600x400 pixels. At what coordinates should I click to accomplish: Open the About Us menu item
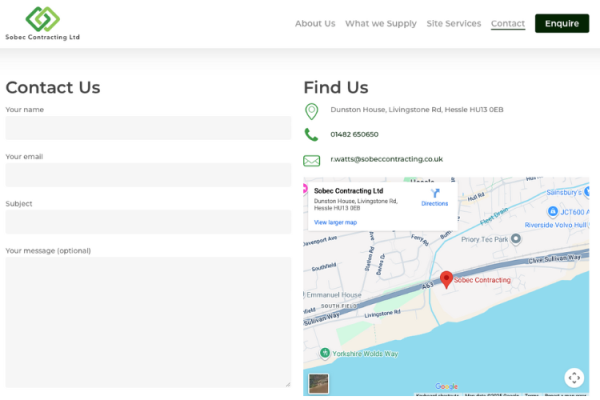315,23
